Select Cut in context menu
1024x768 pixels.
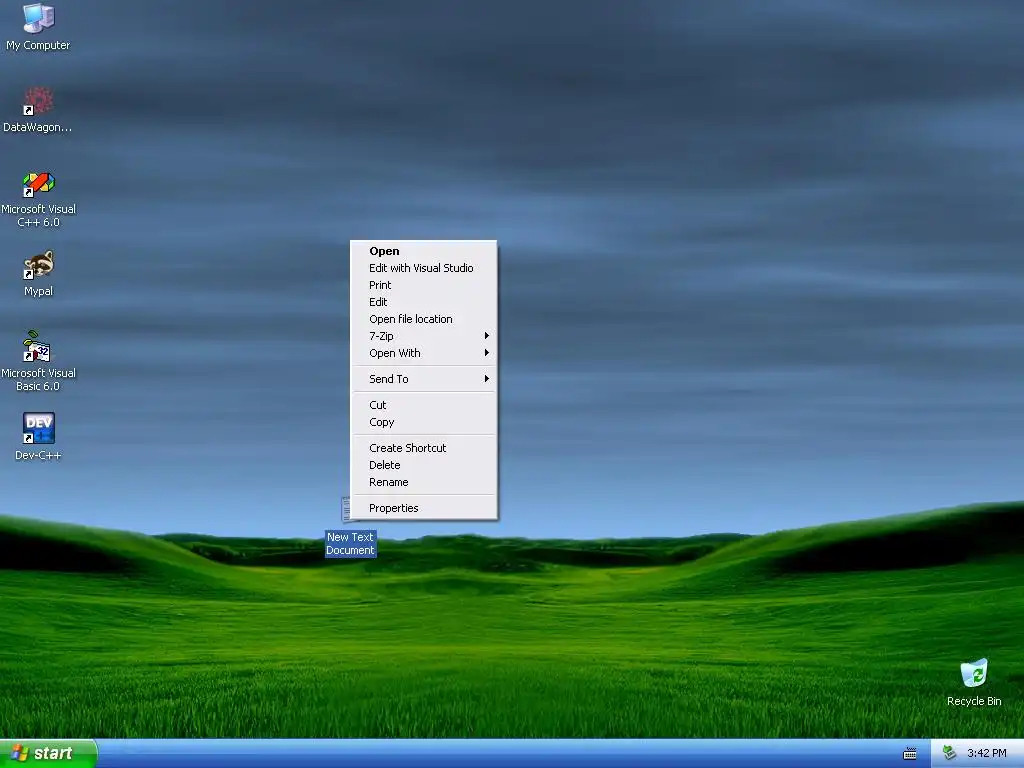(424, 405)
